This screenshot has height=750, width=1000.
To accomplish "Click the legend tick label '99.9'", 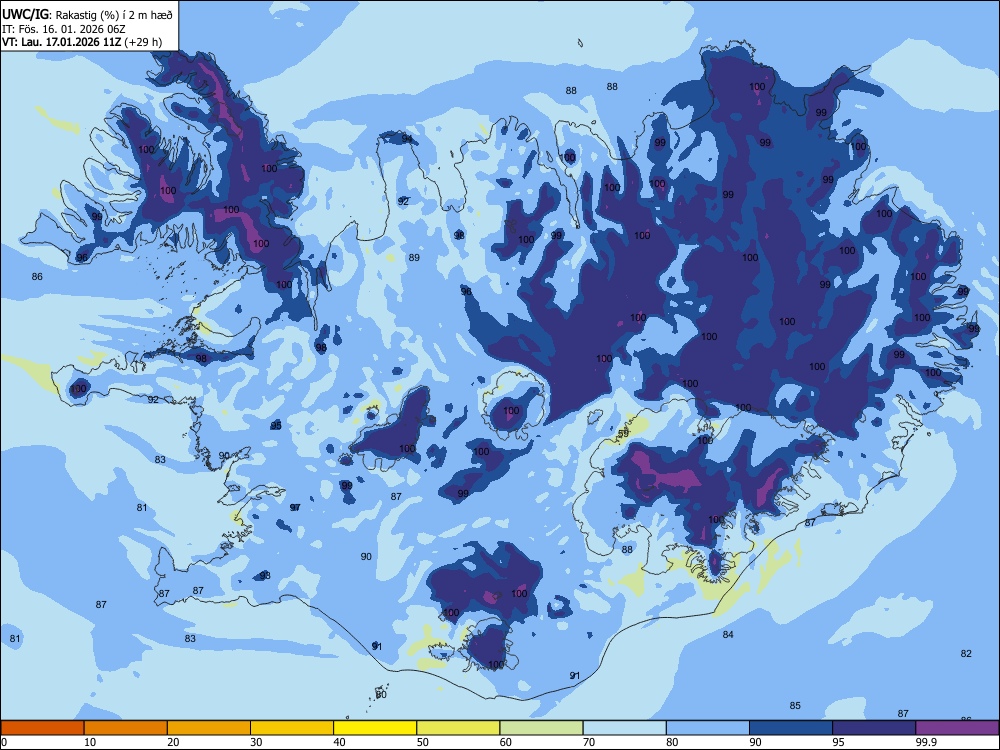I will coord(926,742).
